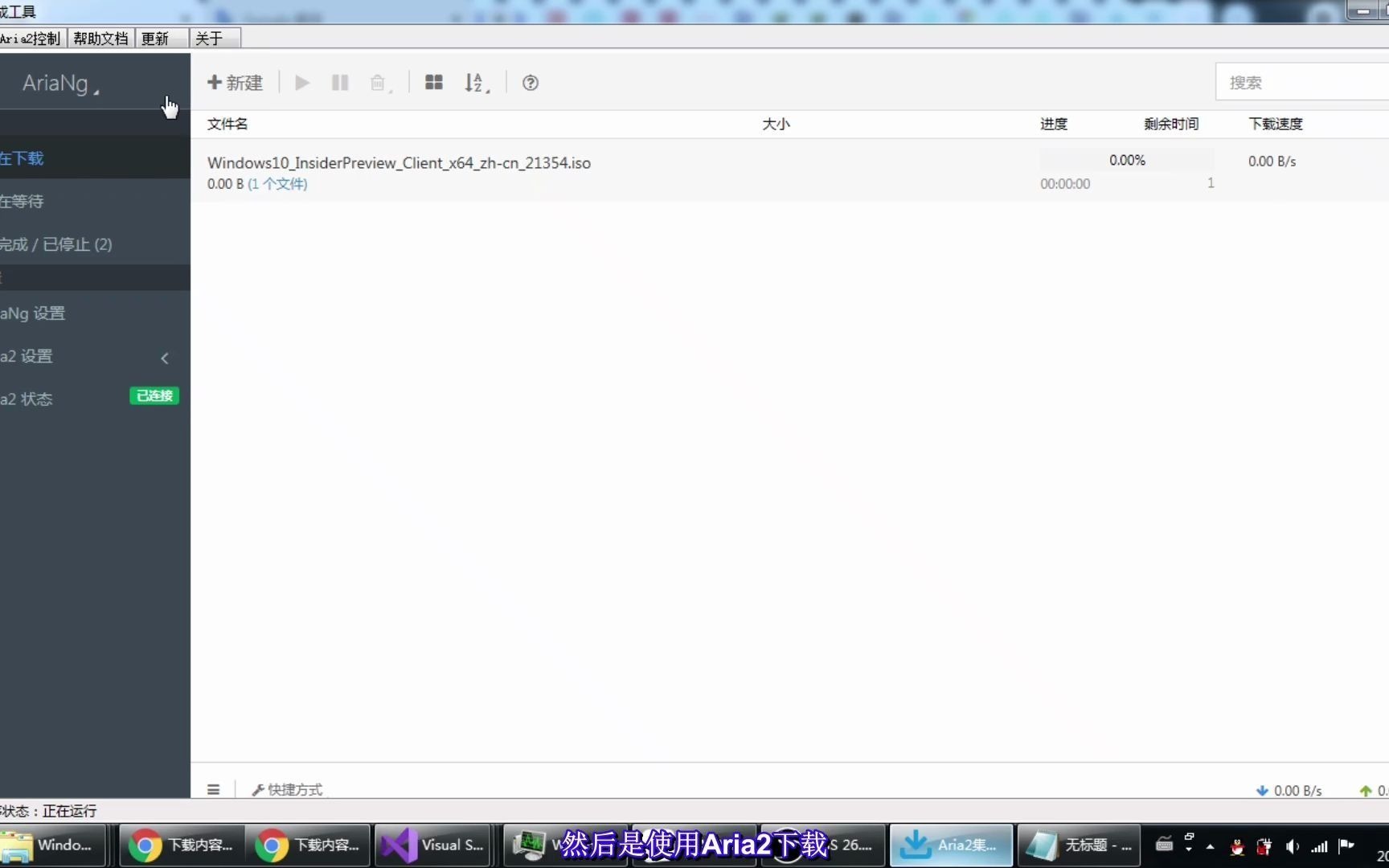
Task: Open the trash delete task dropdown
Action: pyautogui.click(x=380, y=83)
